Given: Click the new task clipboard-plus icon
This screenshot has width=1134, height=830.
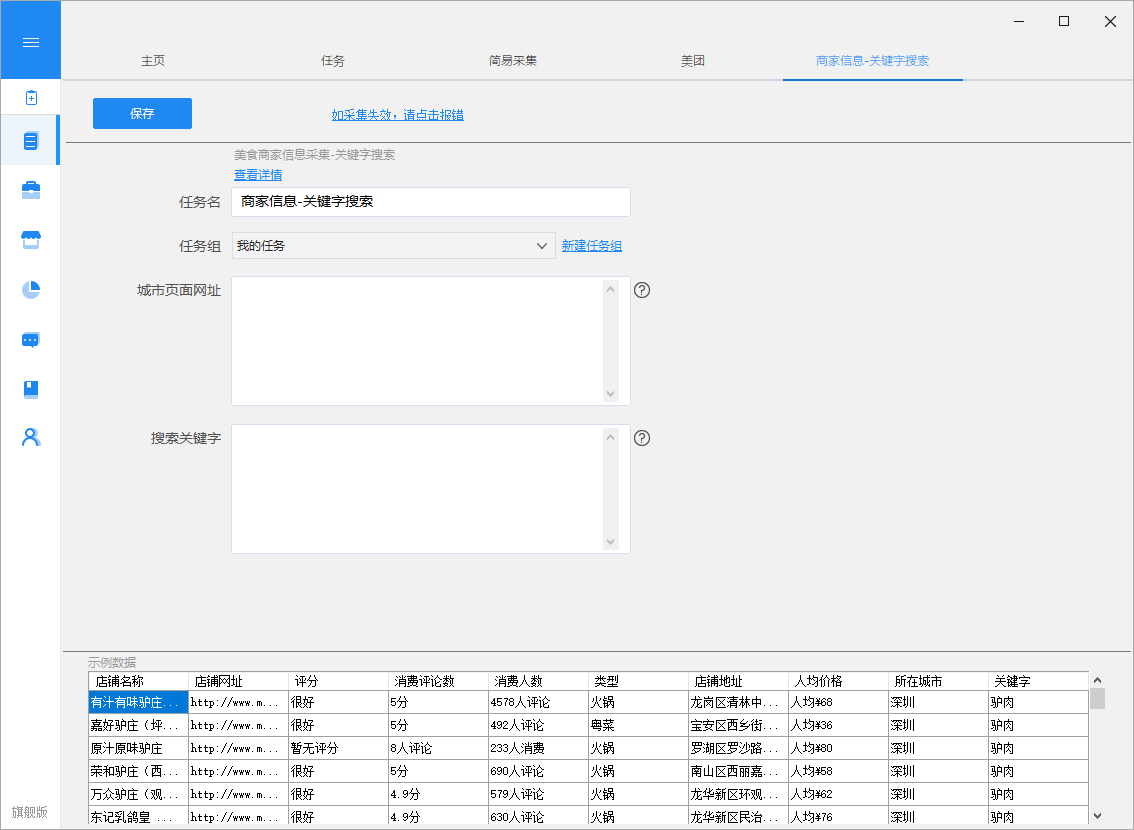Looking at the screenshot, I should coord(31,98).
